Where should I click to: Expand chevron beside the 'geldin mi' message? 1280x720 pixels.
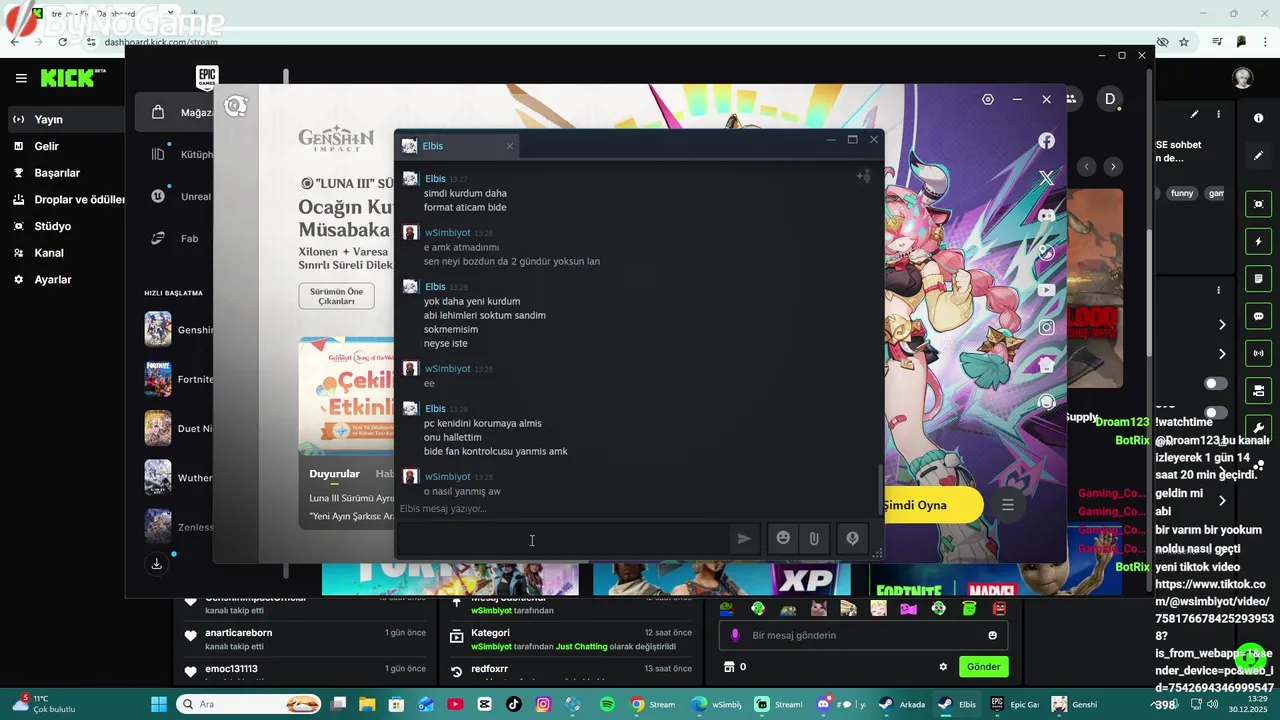(x=1222, y=501)
